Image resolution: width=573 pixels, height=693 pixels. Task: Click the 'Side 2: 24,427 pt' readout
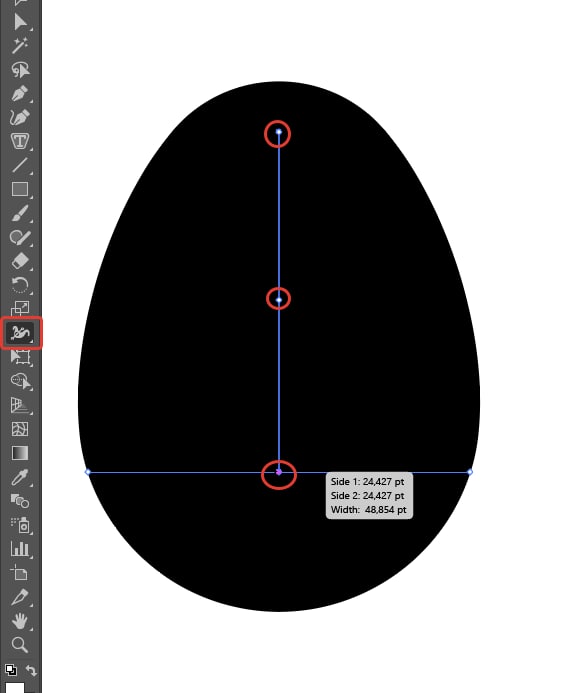[367, 495]
